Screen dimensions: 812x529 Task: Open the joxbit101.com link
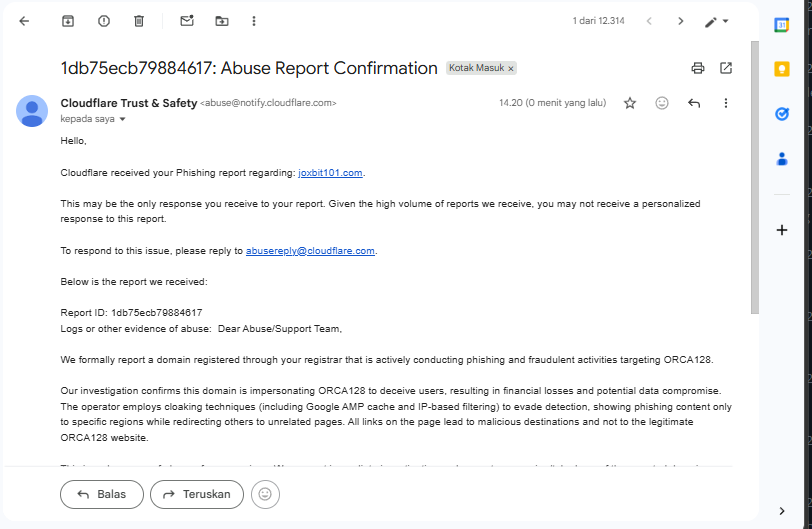point(330,173)
